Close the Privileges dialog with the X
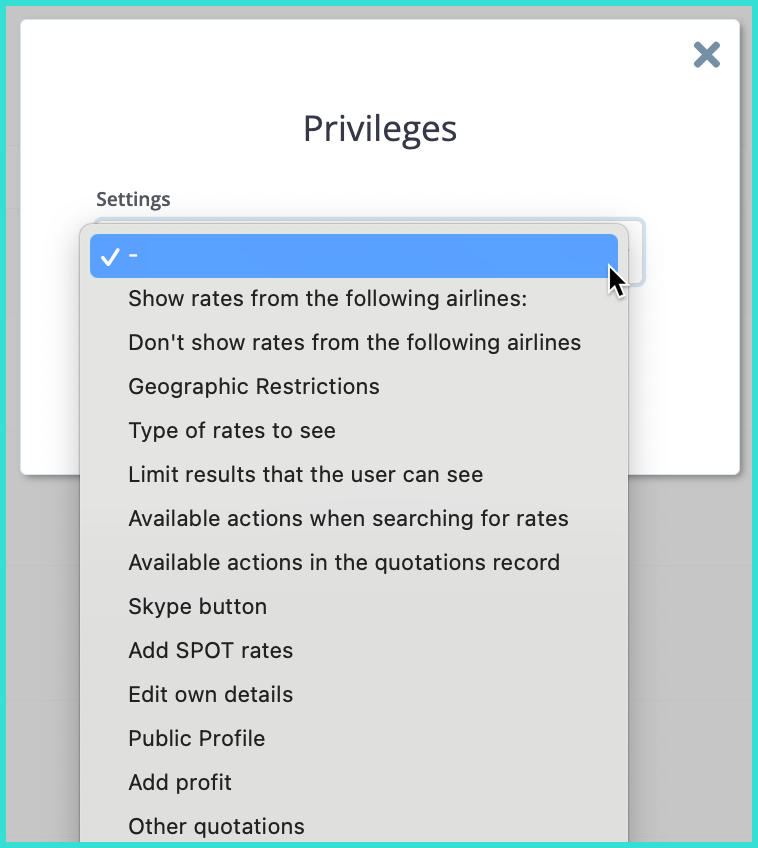 click(707, 55)
